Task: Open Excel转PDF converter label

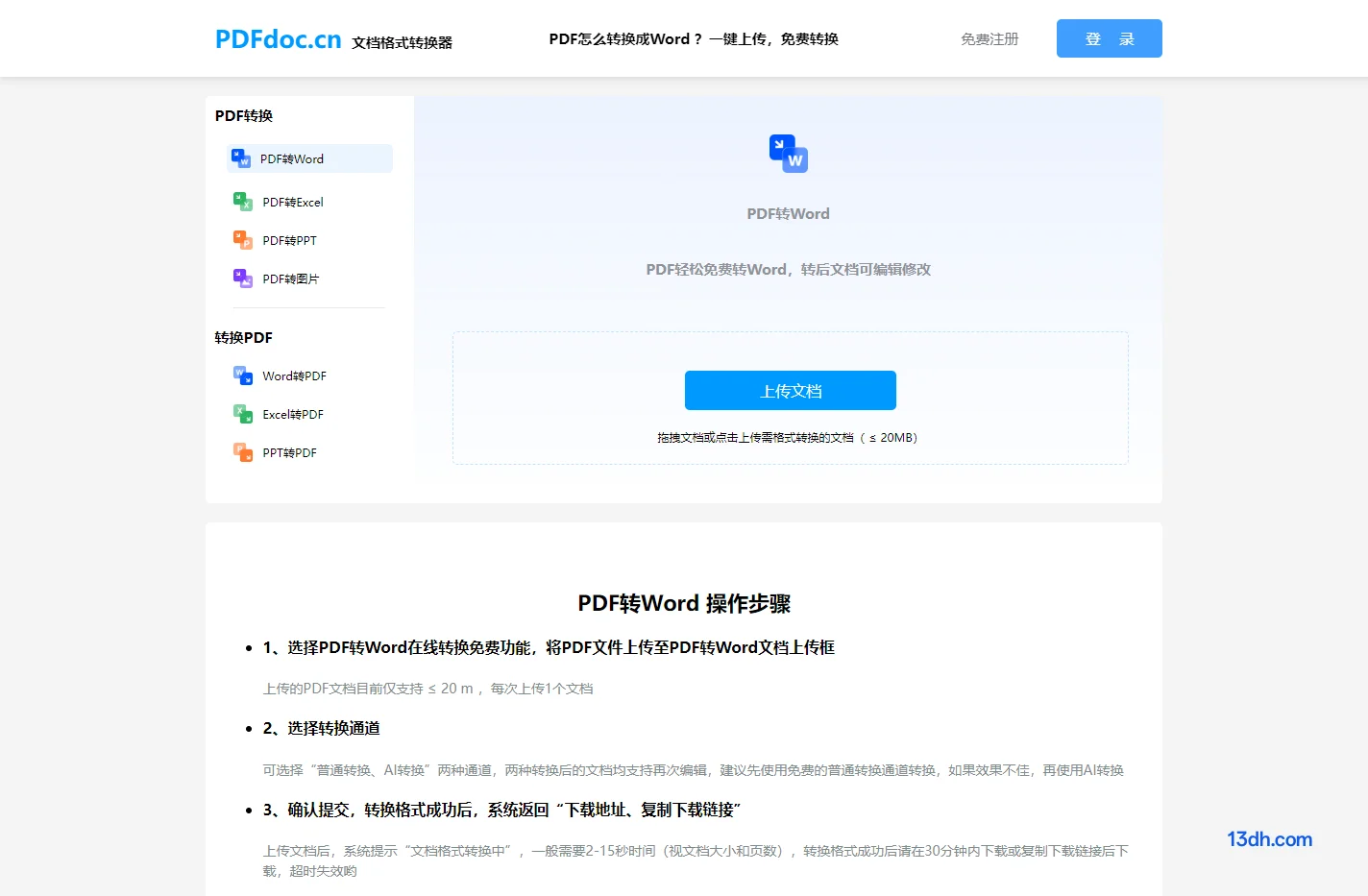Action: [x=293, y=415]
